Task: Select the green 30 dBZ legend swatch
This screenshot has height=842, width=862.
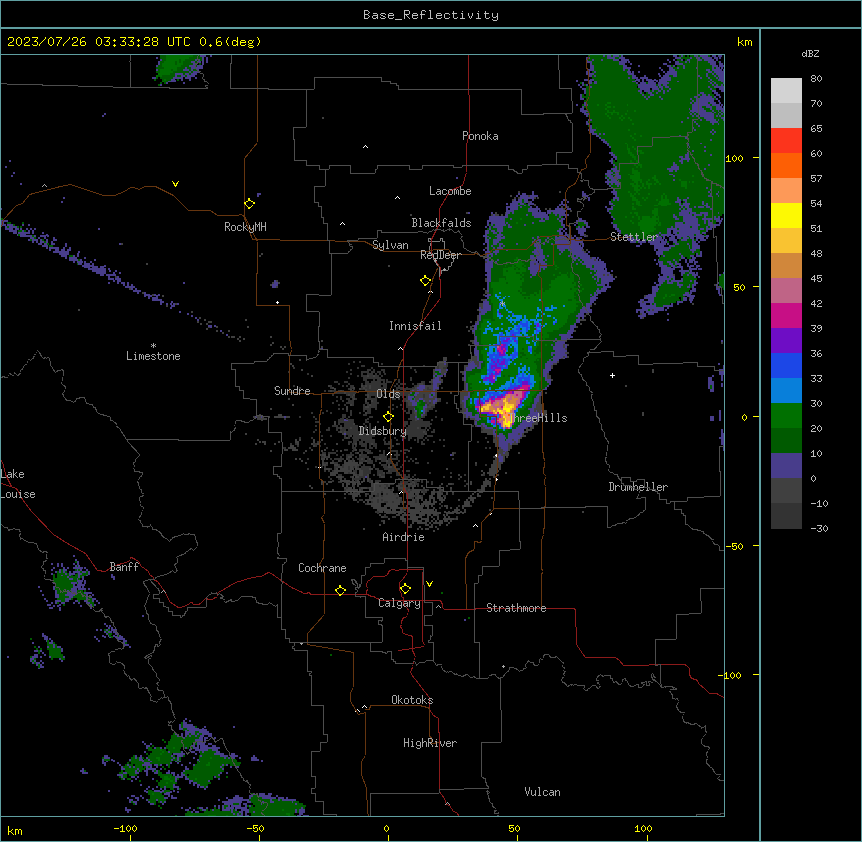Action: [786, 416]
